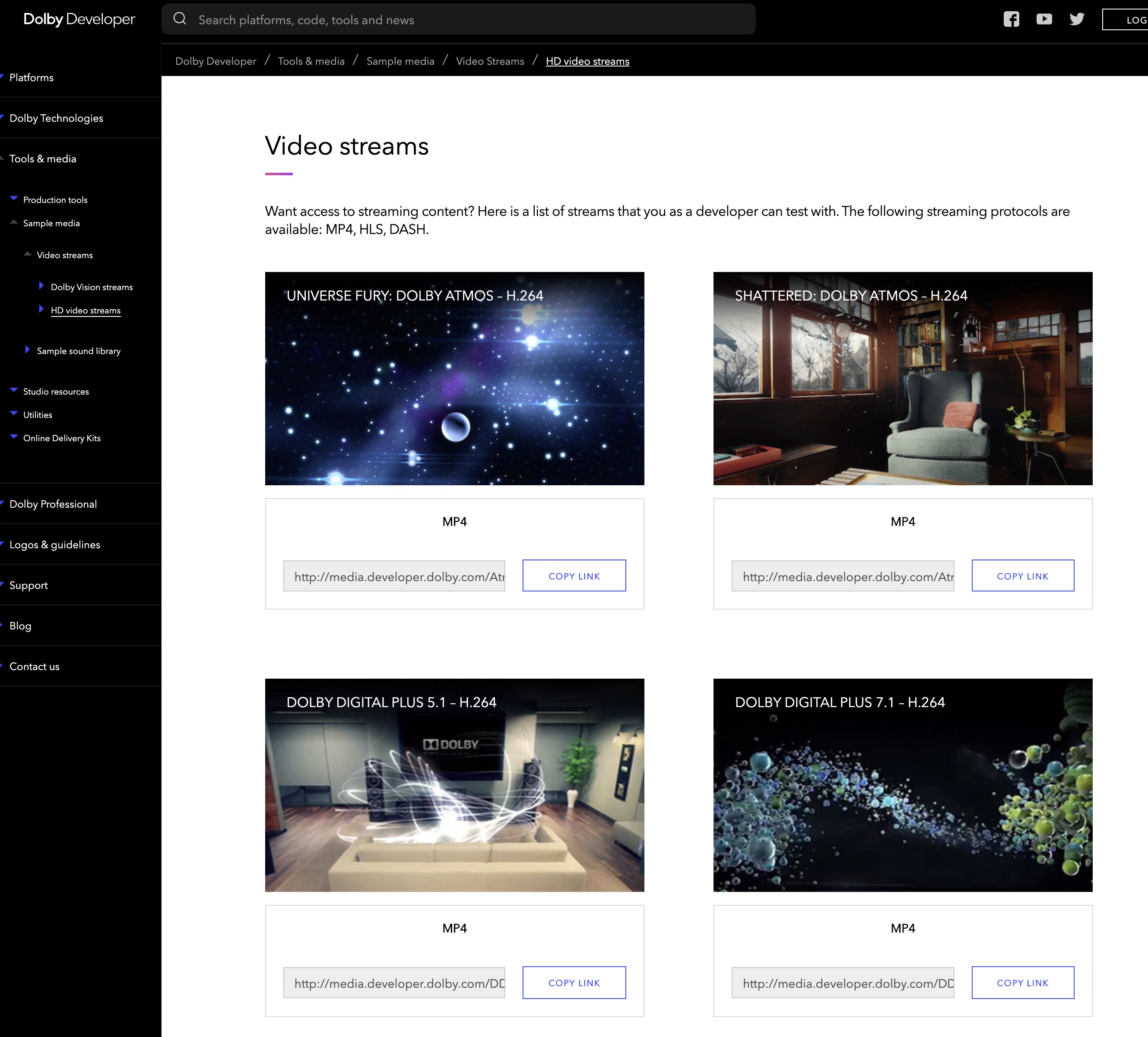Collapse the Sample media section arrow

14,222
